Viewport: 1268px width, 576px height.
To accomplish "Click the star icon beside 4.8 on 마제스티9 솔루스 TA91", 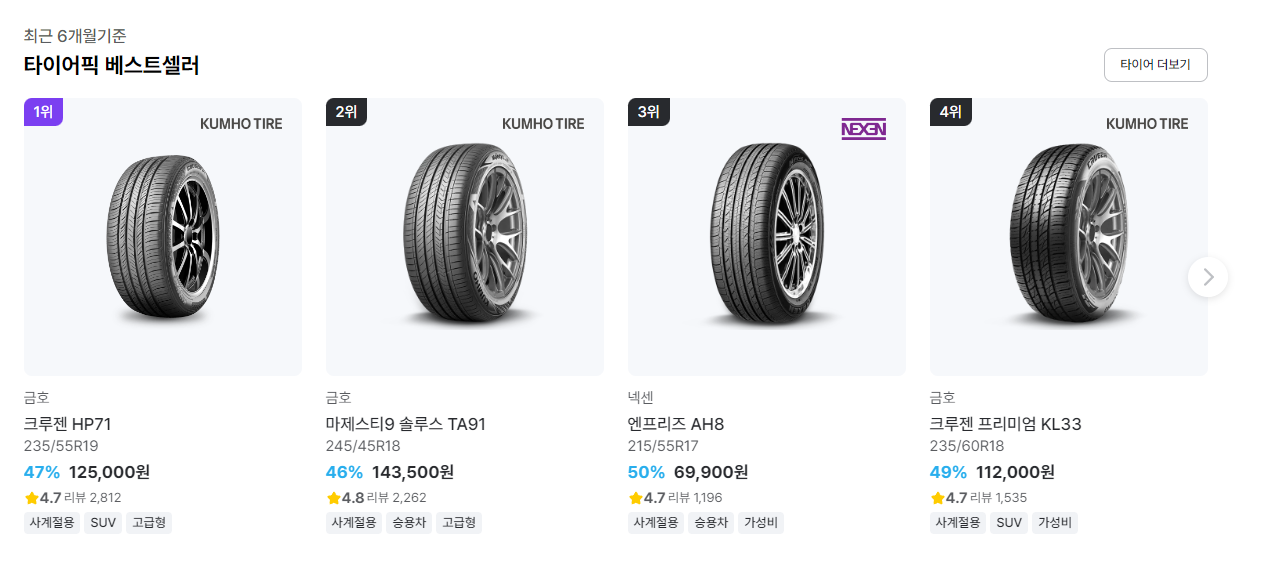I will pos(334,496).
